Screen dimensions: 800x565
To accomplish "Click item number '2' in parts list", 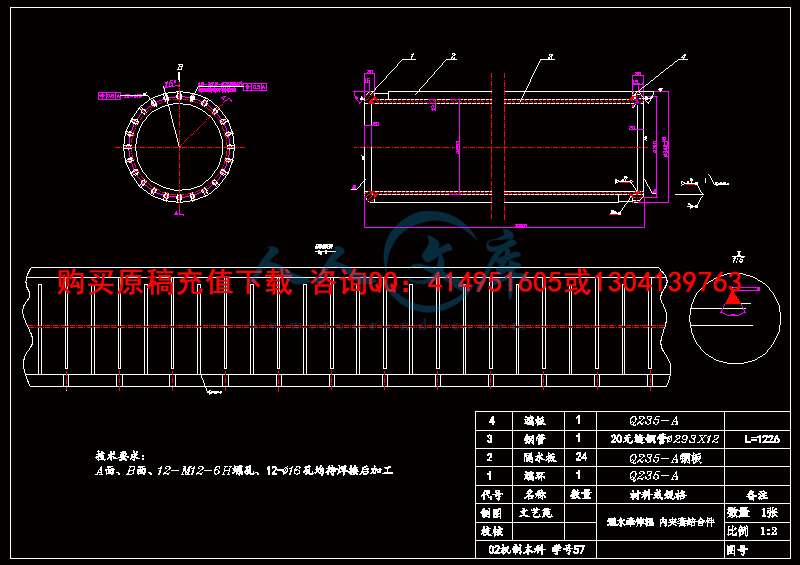I will (490, 457).
